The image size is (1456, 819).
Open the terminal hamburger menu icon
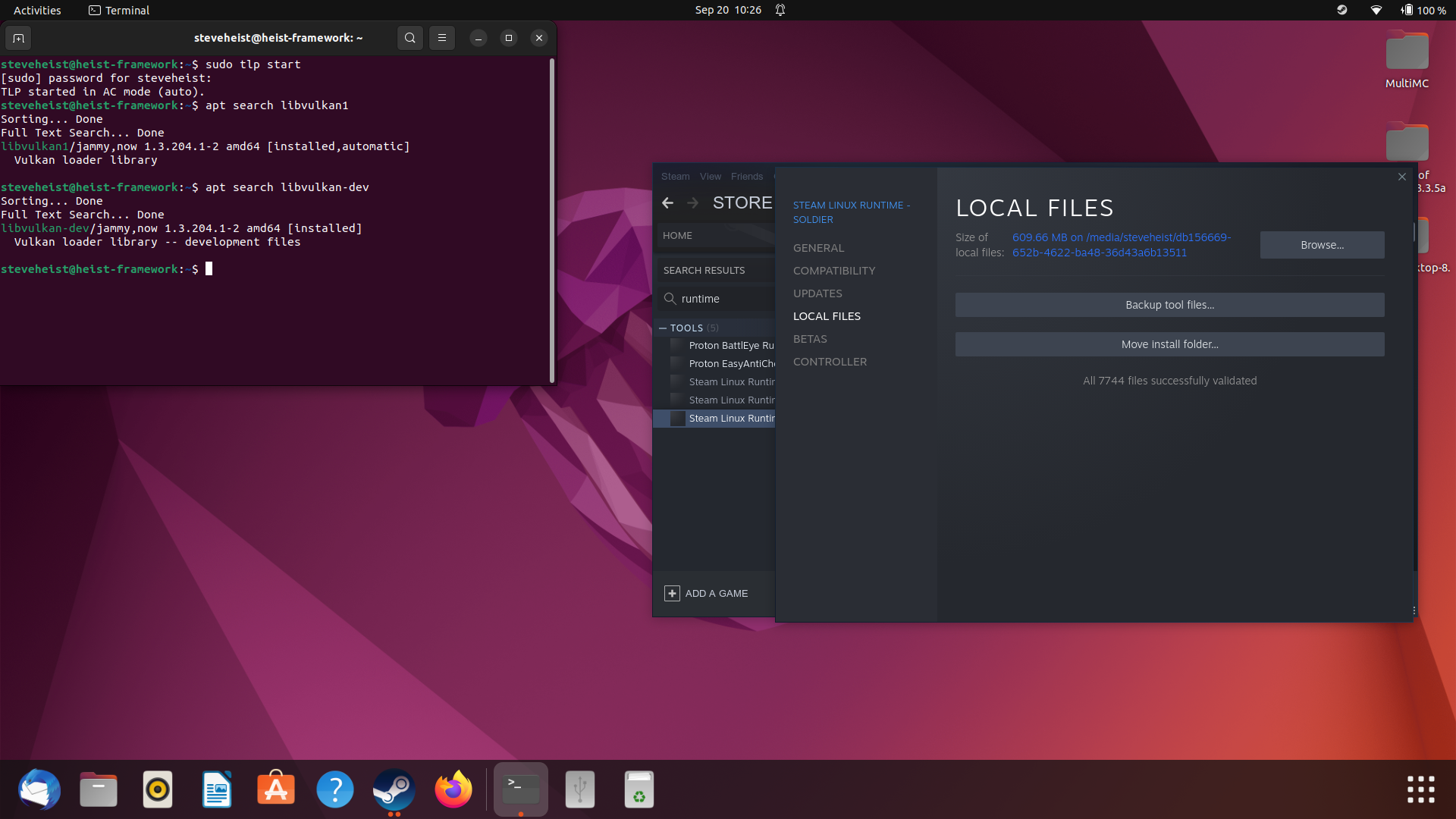click(441, 37)
